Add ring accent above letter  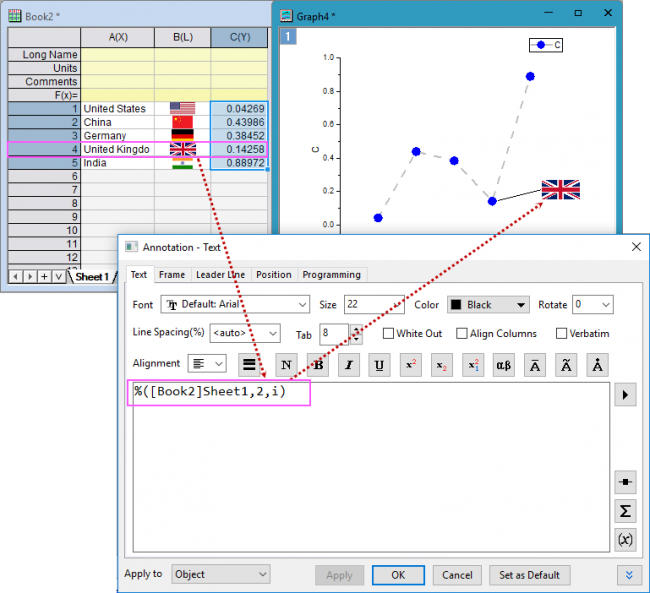(597, 365)
